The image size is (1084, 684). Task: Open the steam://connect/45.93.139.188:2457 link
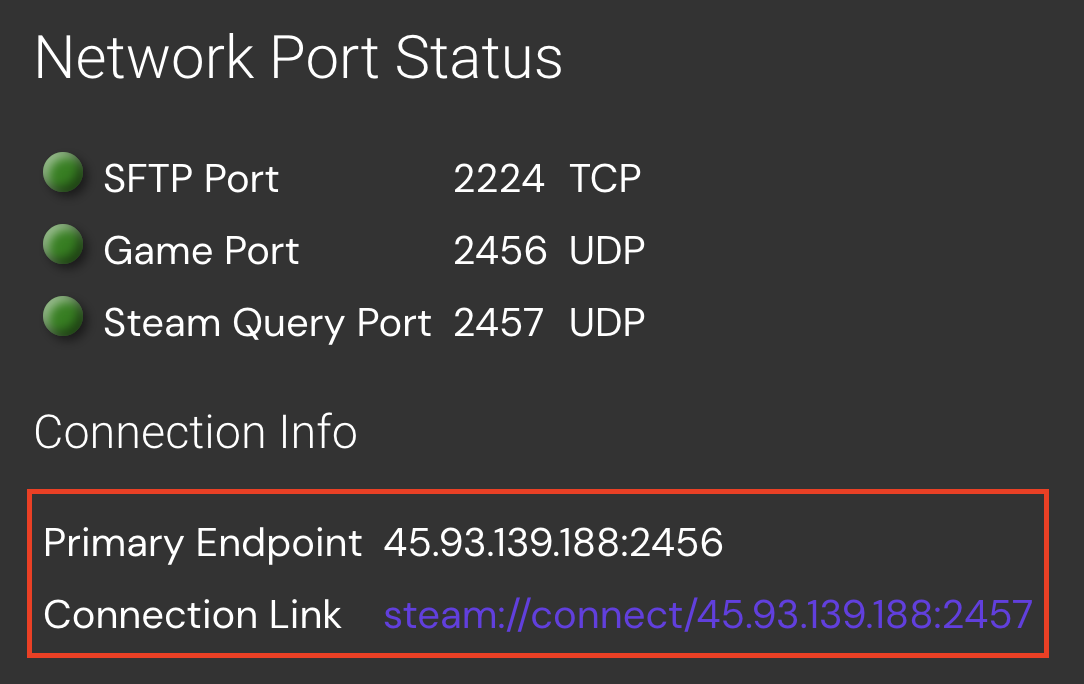tap(708, 615)
